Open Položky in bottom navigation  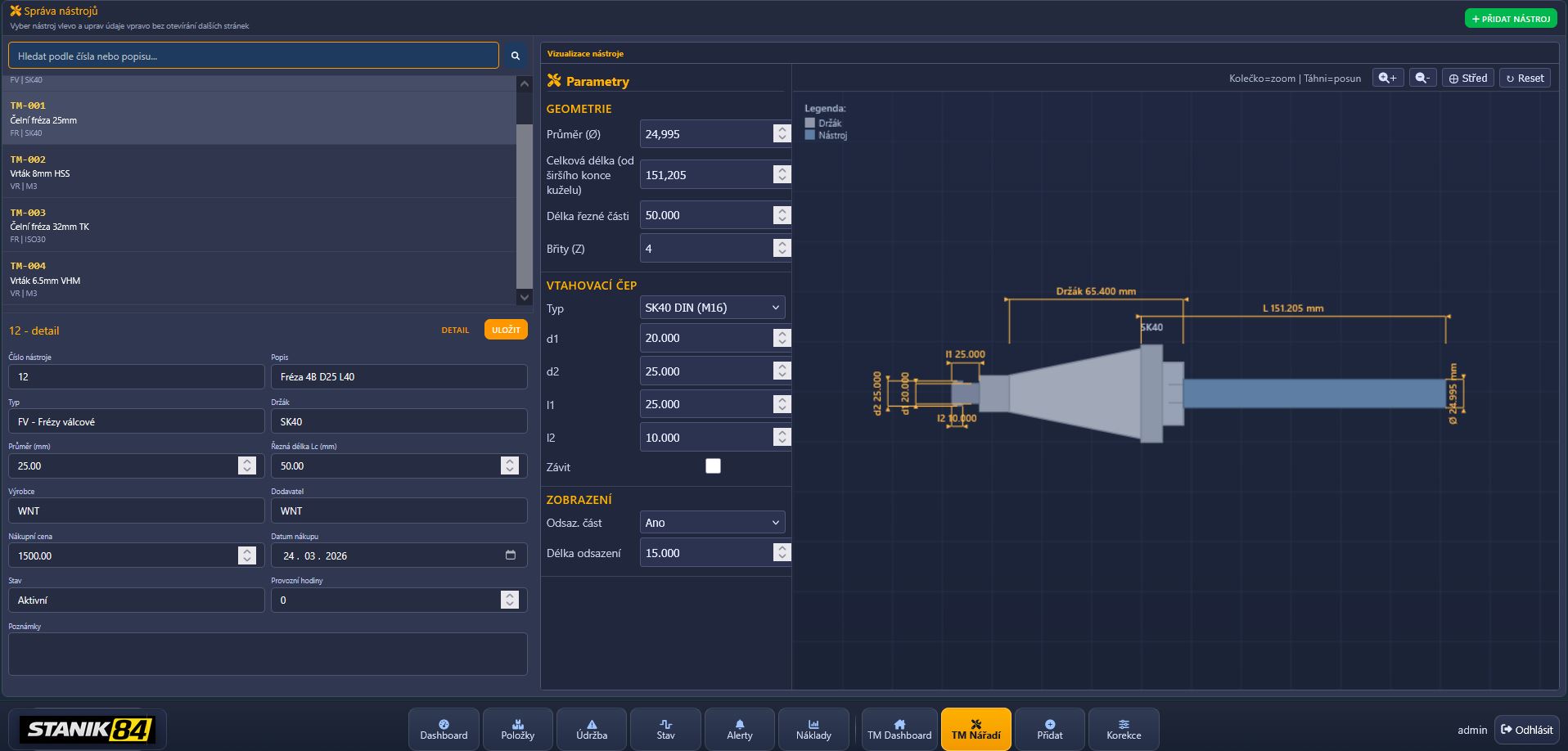(x=517, y=729)
